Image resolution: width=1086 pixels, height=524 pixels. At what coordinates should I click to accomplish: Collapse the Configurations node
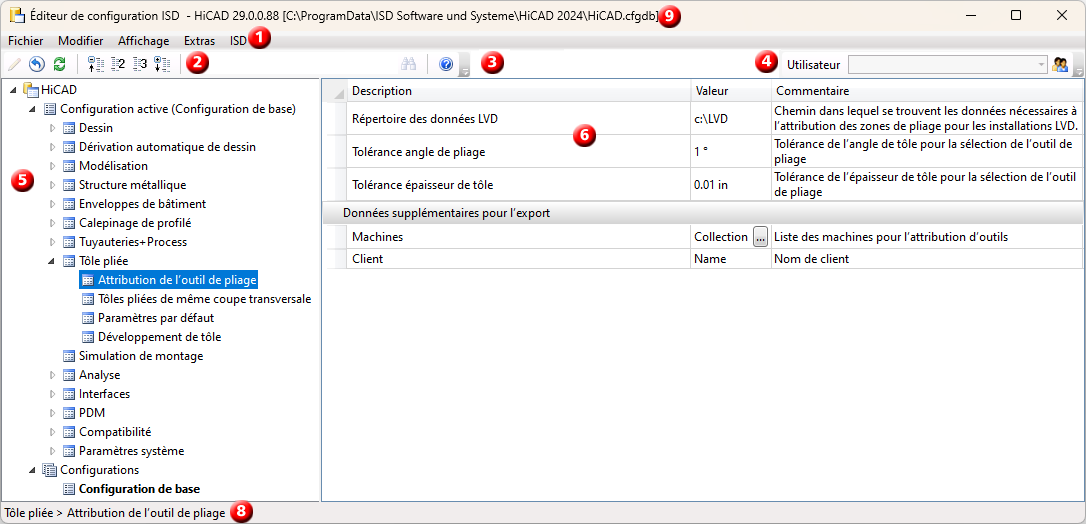click(33, 470)
